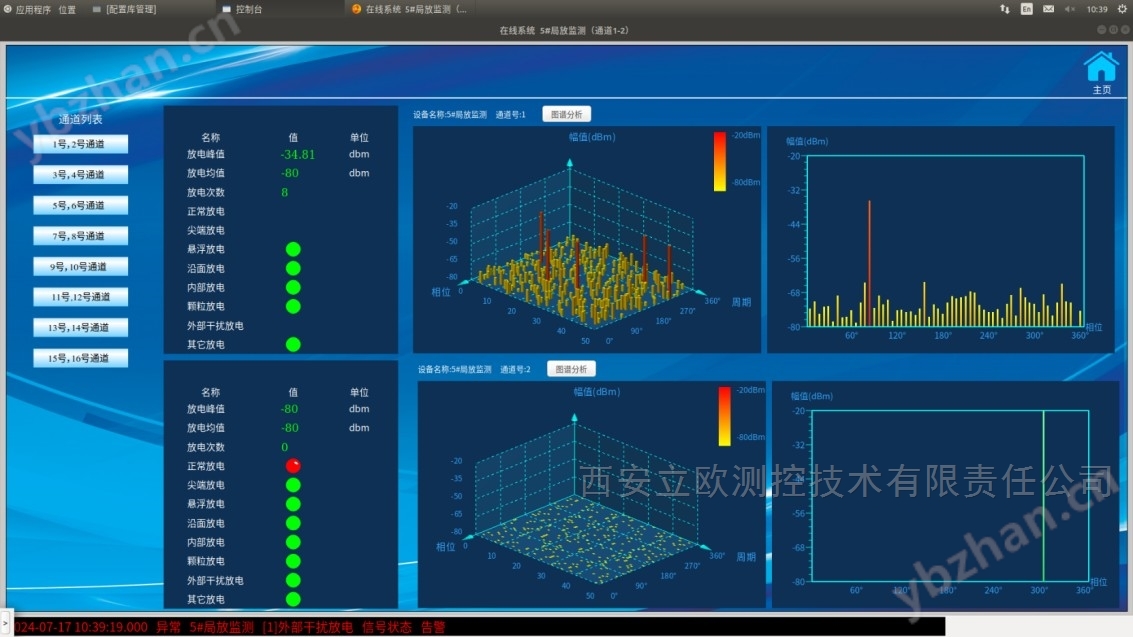Click the green 尖端放电 indicator in channel 2
This screenshot has width=1133, height=637.
pyautogui.click(x=293, y=485)
